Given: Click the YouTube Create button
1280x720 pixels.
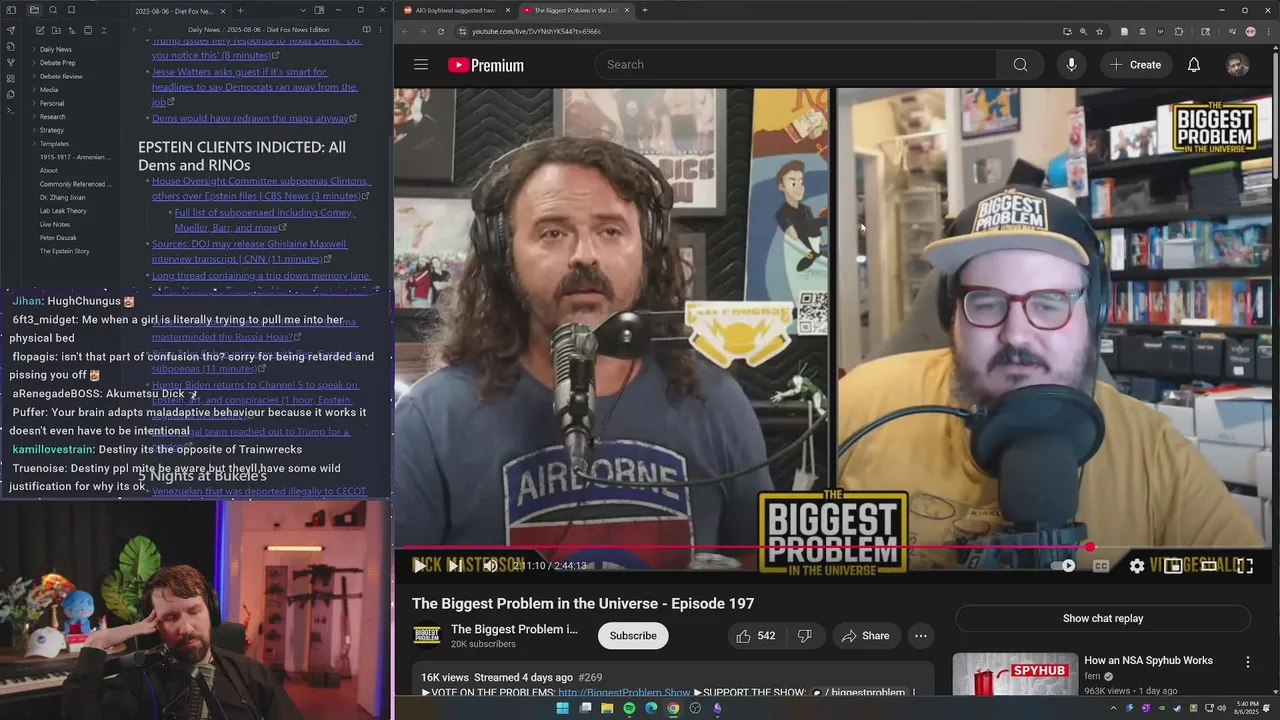Looking at the screenshot, I should click(x=1135, y=65).
